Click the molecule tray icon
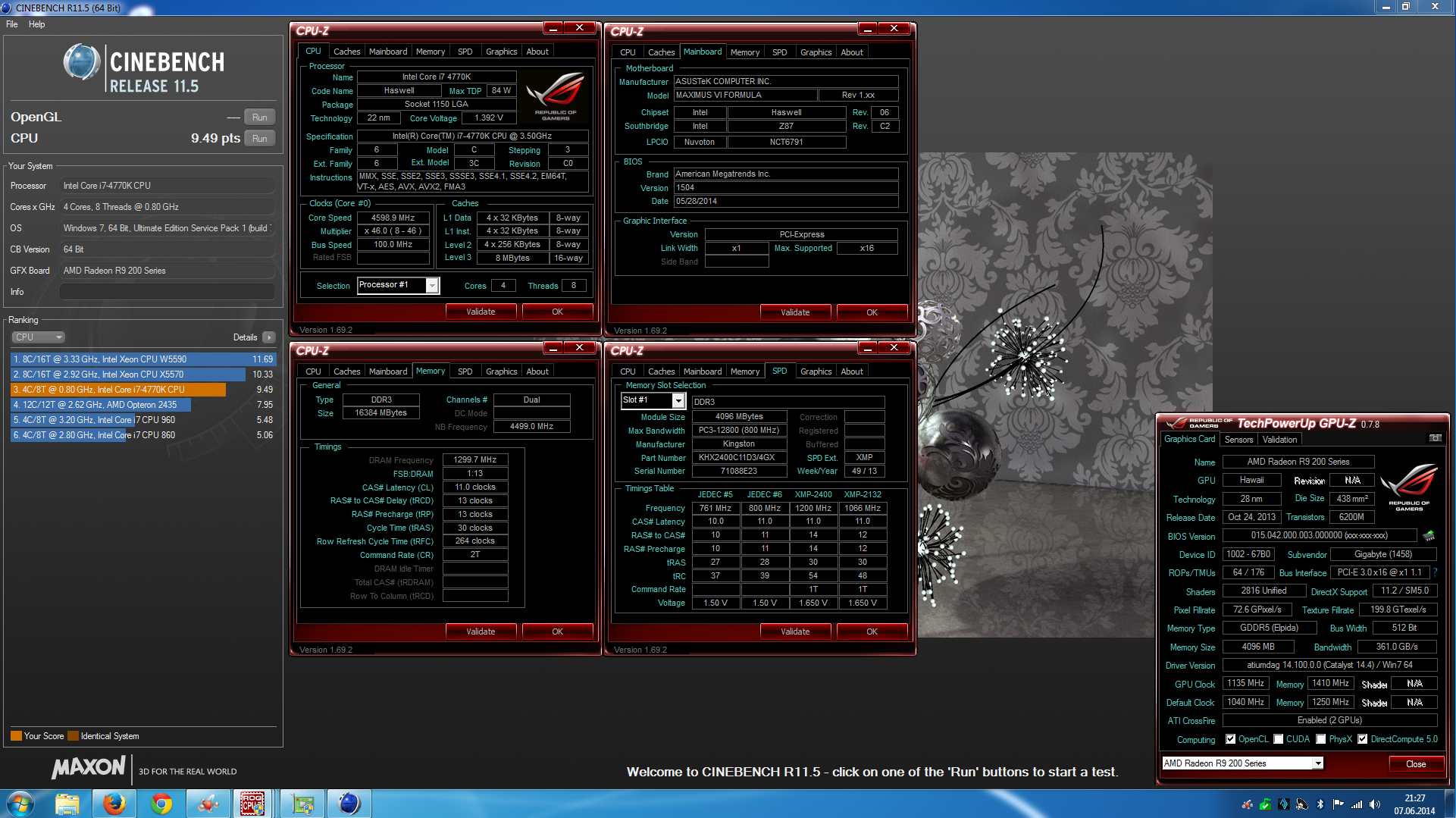Viewport: 1456px width, 818px height. [1247, 804]
